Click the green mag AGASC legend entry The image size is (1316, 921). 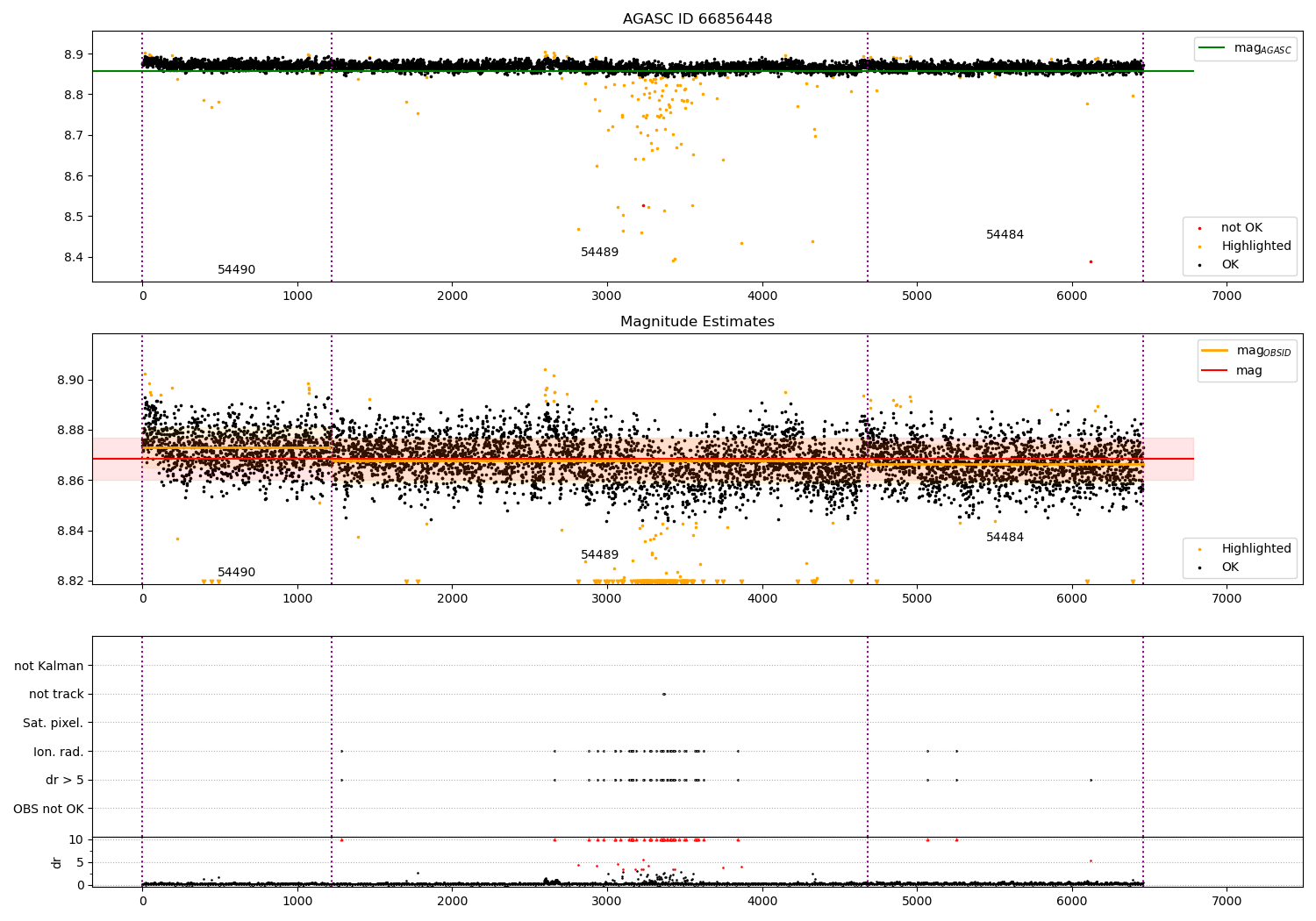click(x=1246, y=48)
